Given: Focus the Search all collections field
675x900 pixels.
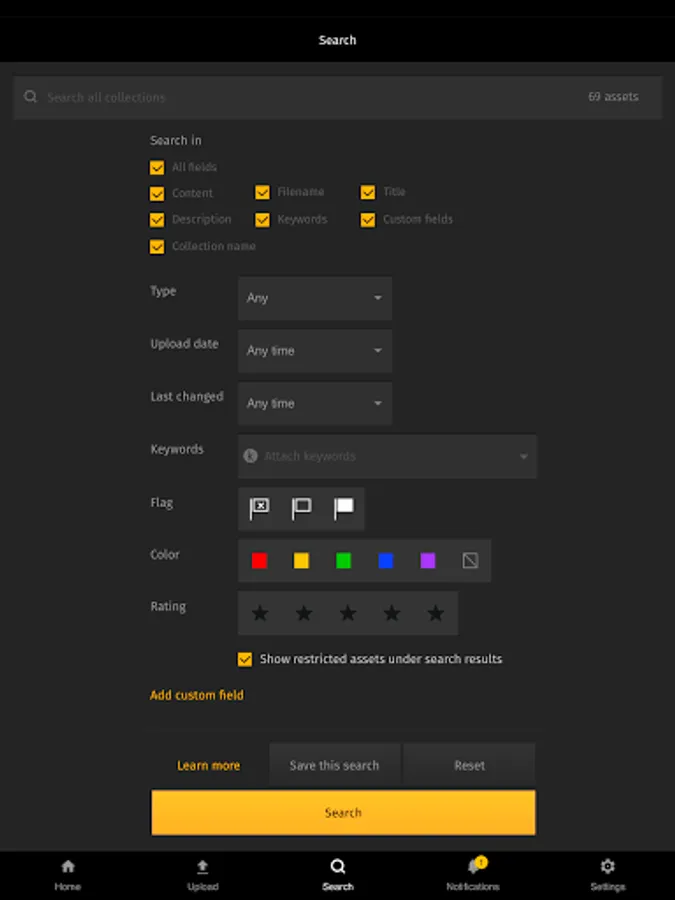Looking at the screenshot, I should click(338, 97).
